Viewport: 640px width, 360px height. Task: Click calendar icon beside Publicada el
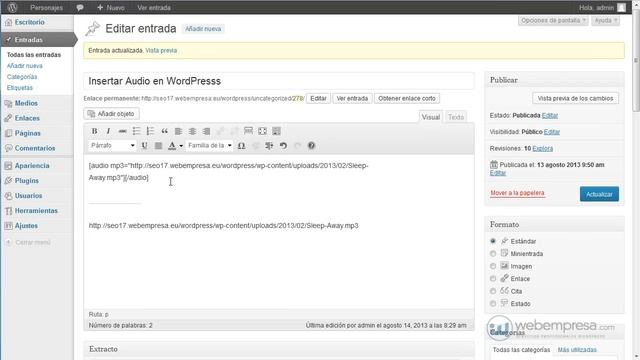tap(494, 164)
